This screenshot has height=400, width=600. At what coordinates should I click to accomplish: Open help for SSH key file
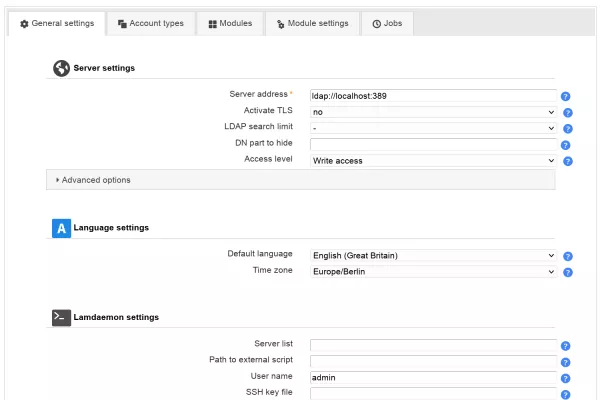point(565,394)
